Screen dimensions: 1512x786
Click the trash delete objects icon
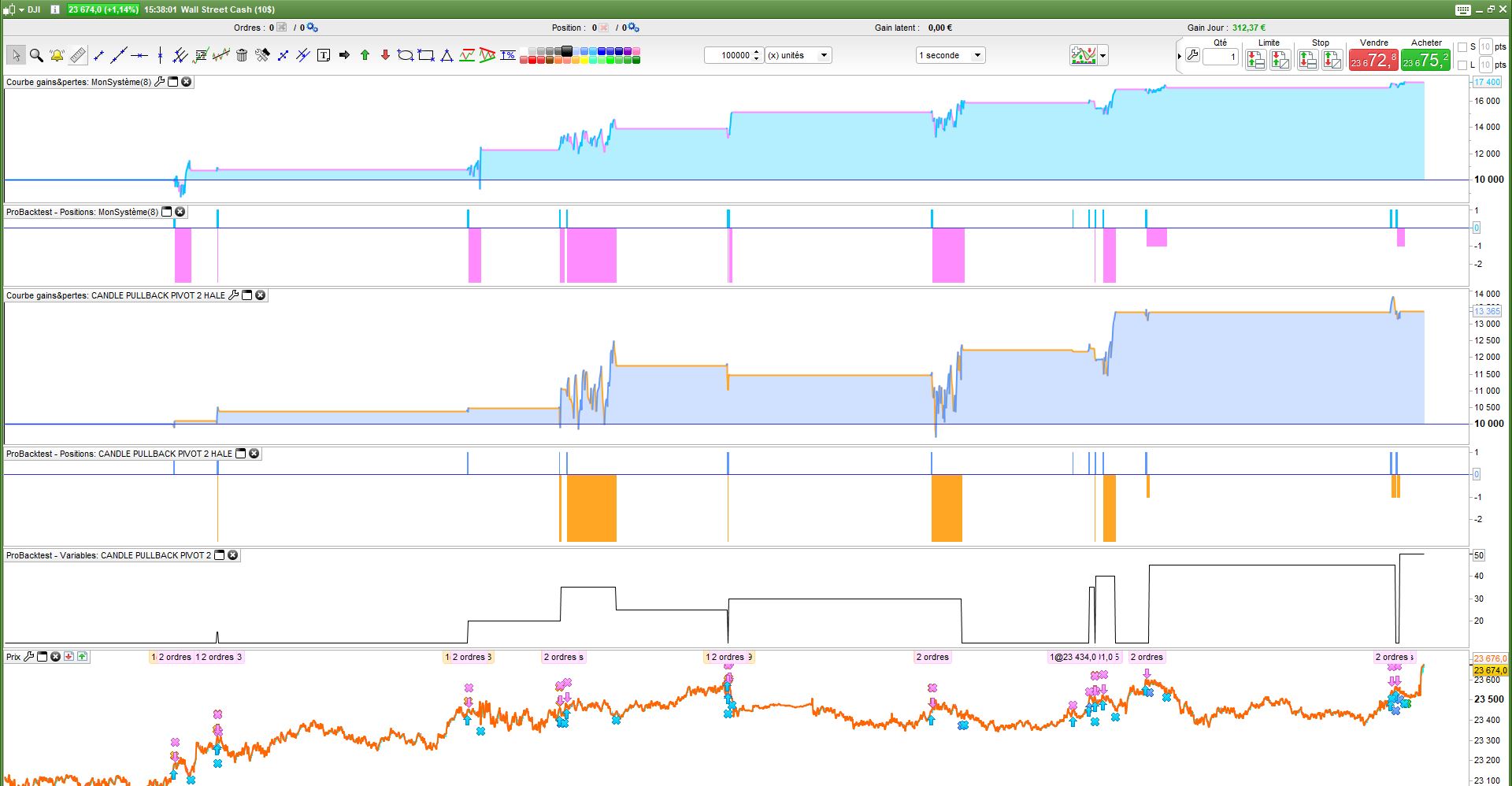242,55
